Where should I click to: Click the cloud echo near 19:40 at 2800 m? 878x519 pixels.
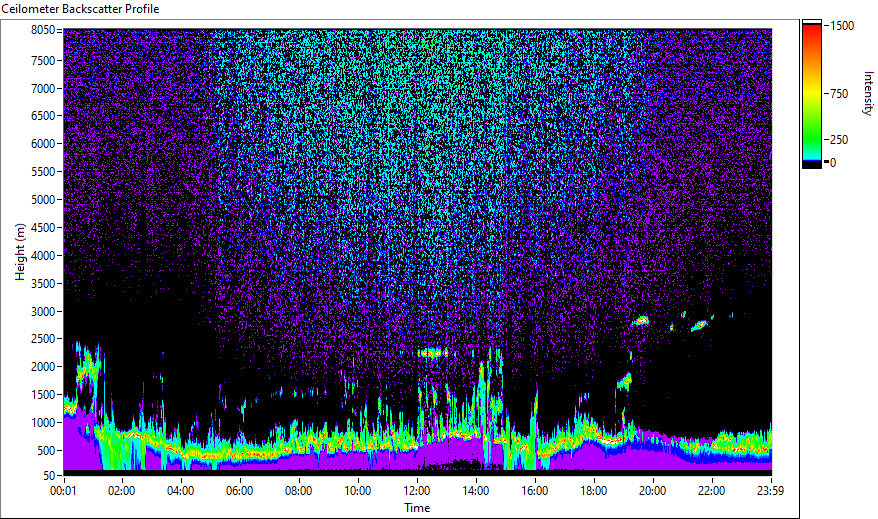tap(642, 321)
